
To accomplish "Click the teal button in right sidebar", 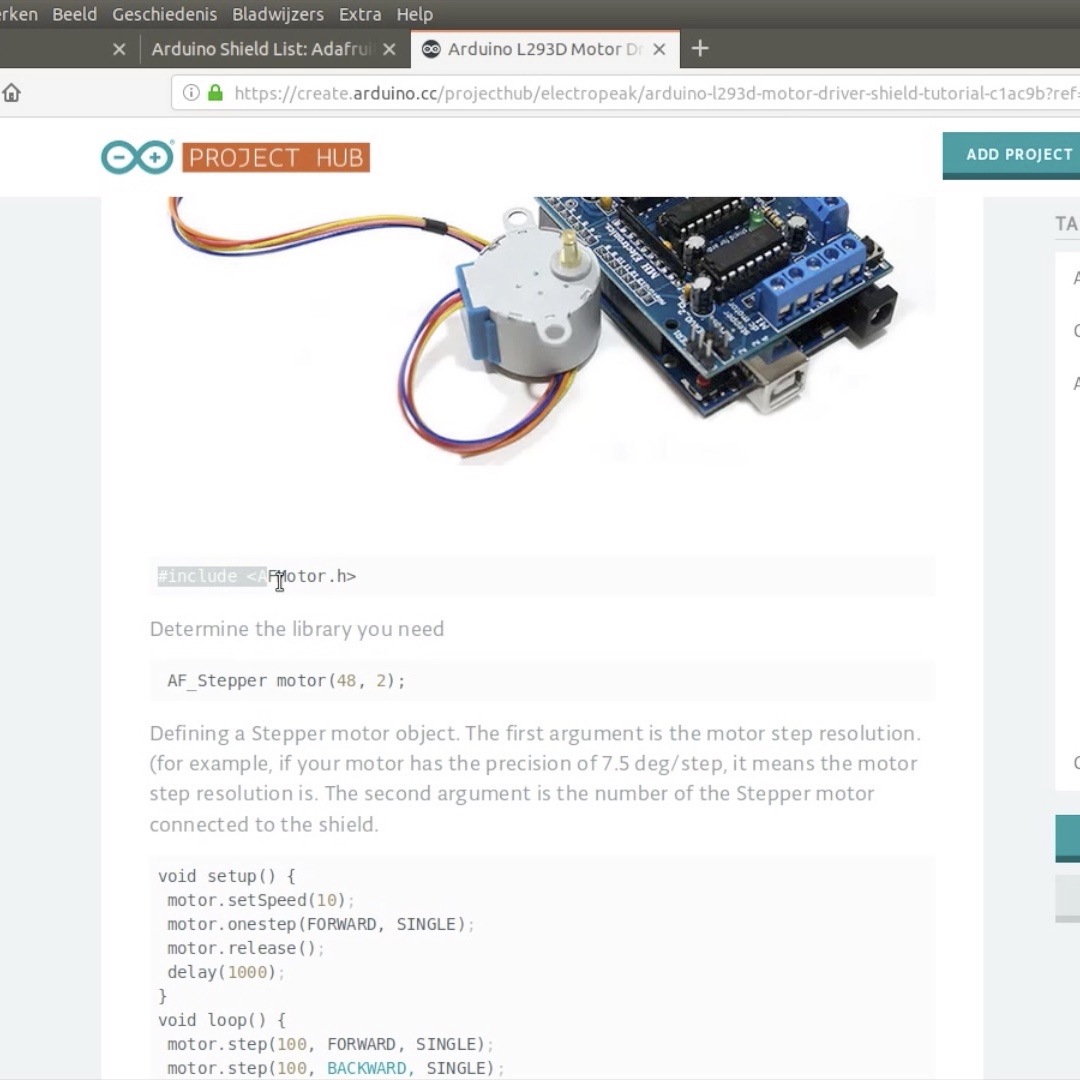I will coord(1067,838).
